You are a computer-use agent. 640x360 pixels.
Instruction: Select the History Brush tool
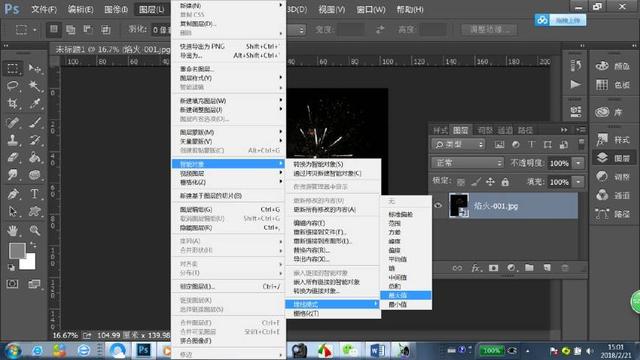coord(35,140)
